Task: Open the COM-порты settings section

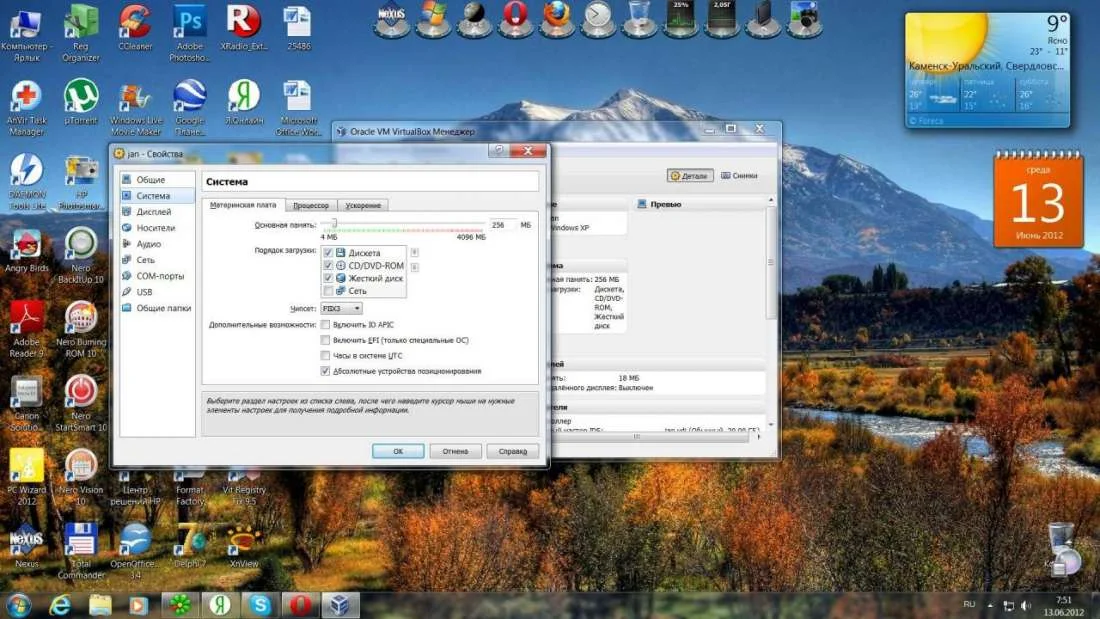Action: point(160,276)
